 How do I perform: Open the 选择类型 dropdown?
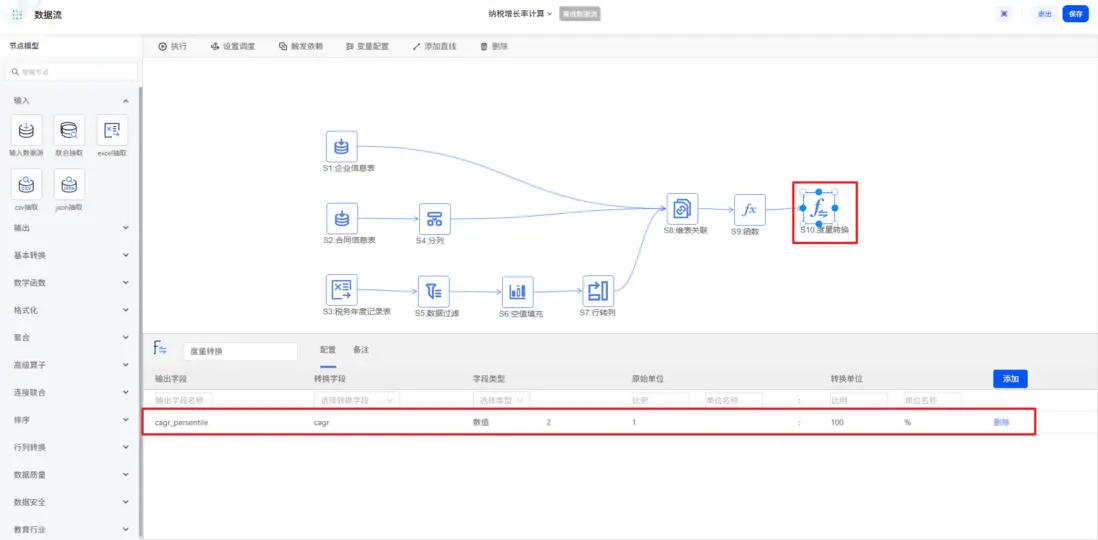pyautogui.click(x=501, y=400)
